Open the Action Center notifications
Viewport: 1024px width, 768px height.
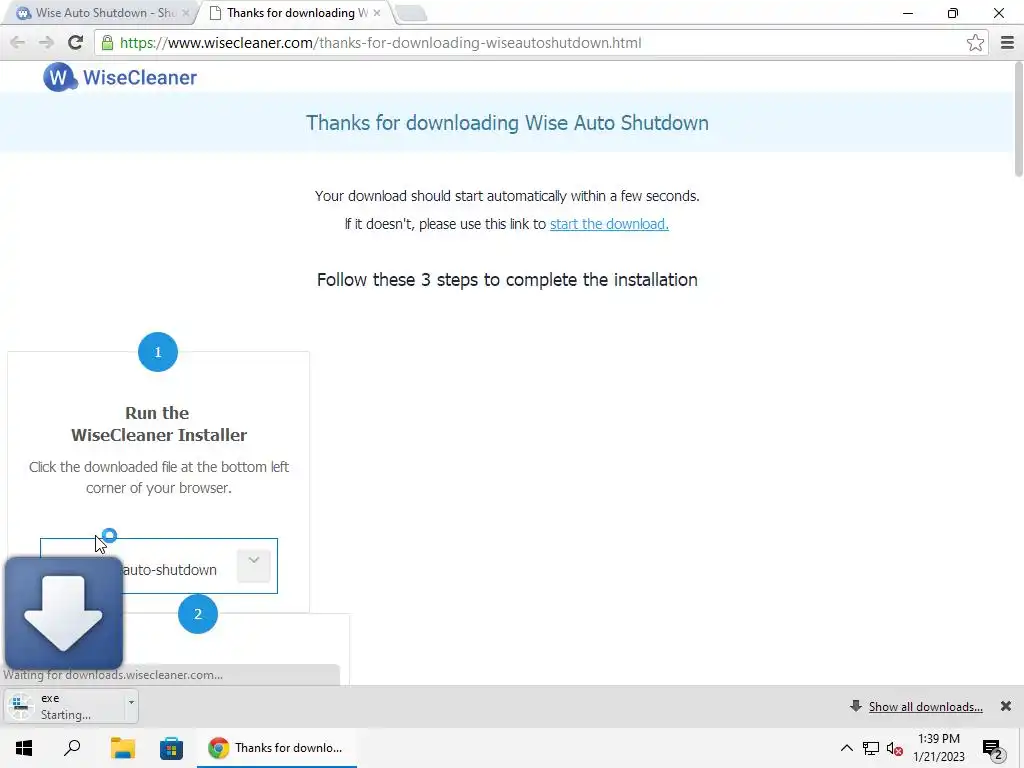[x=992, y=748]
